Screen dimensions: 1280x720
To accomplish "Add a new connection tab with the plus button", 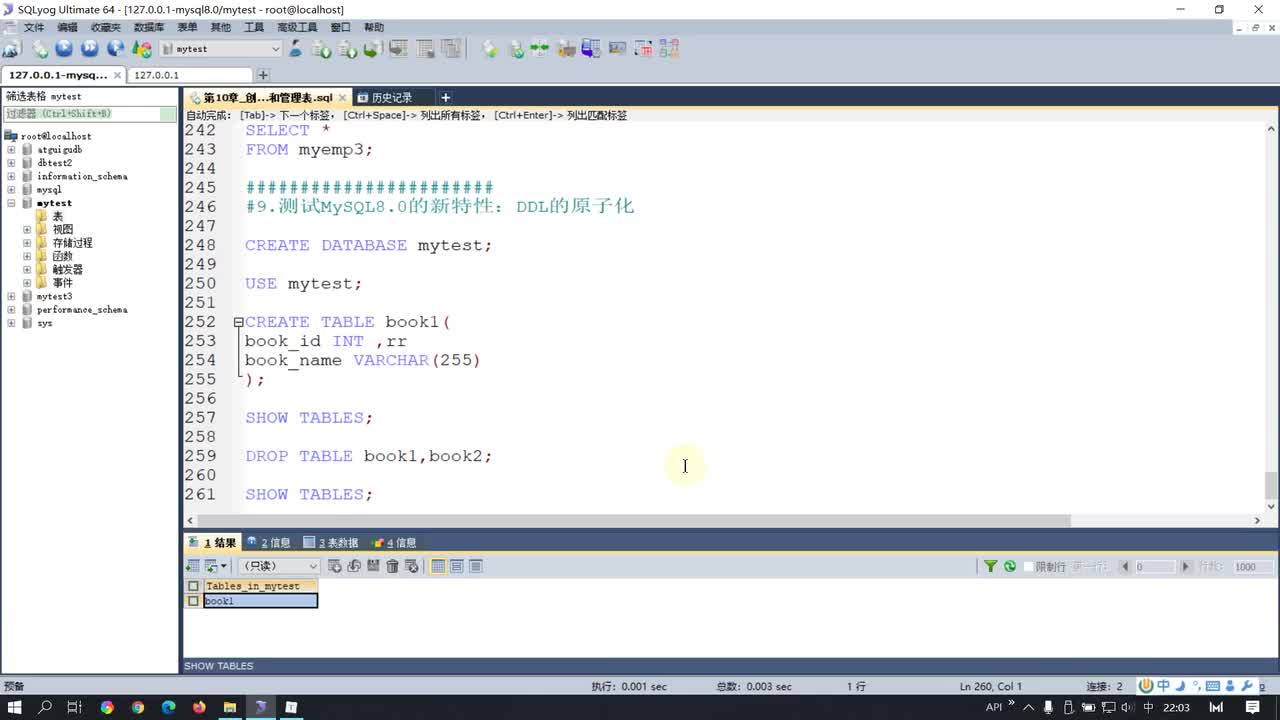I will pyautogui.click(x=263, y=75).
